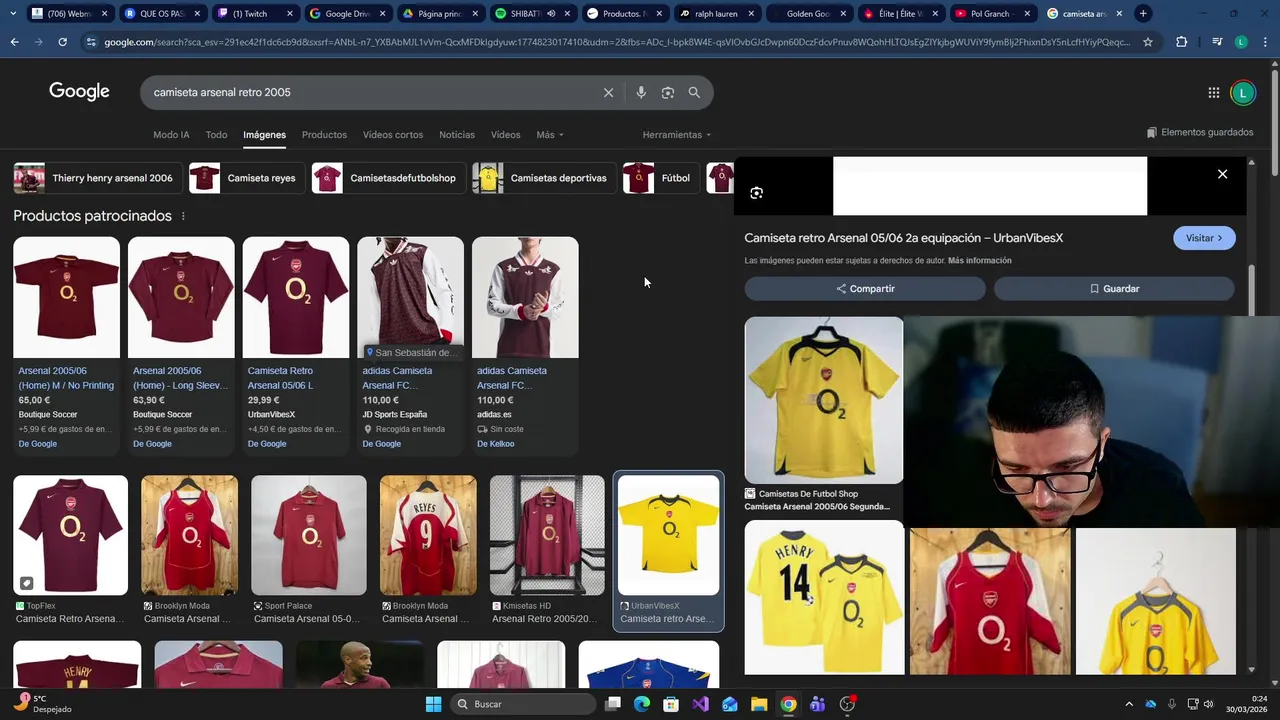Switch to Todo results tab

point(216,135)
